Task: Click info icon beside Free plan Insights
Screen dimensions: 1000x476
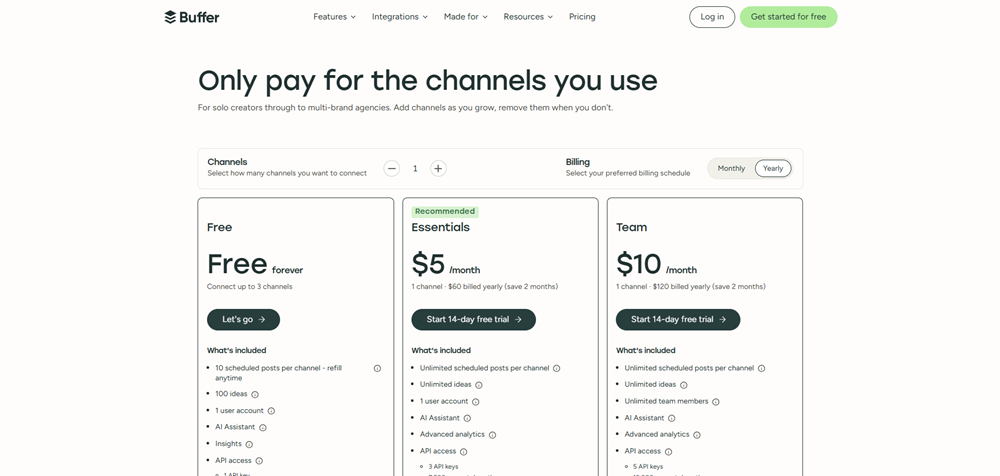Action: point(249,444)
